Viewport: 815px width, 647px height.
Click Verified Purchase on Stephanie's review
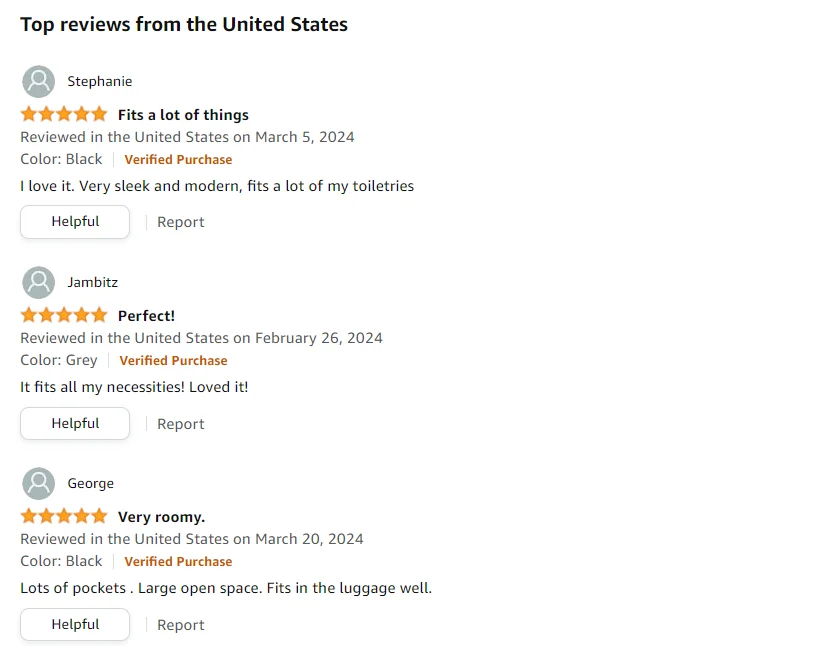pos(178,160)
